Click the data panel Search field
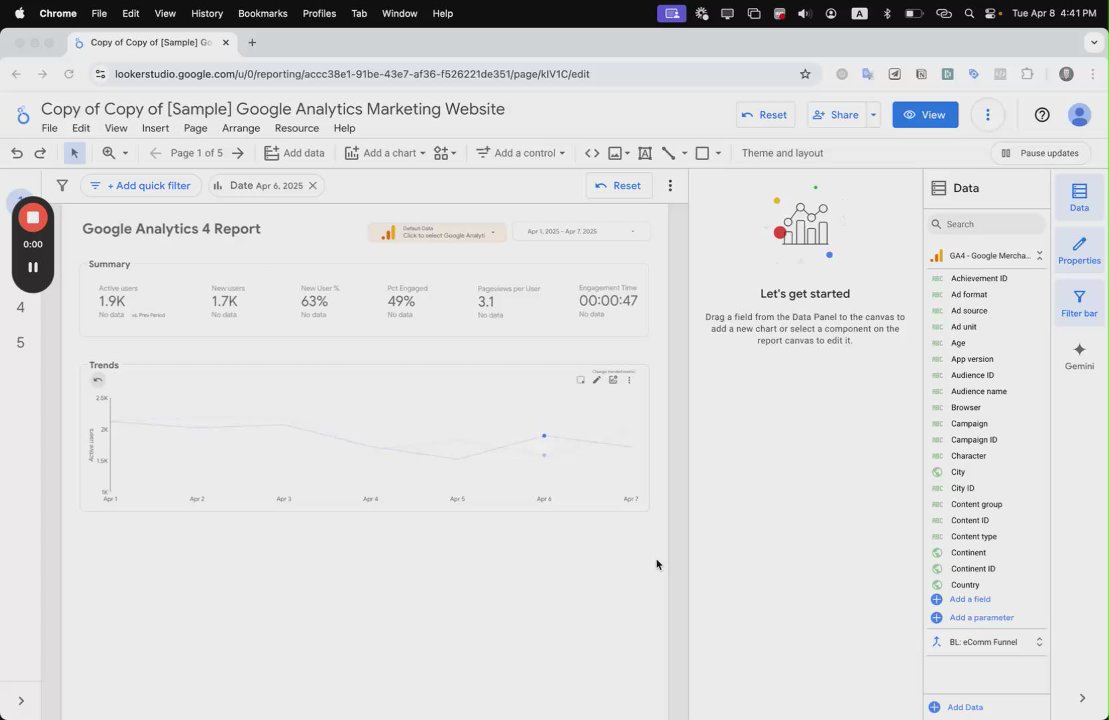 [x=987, y=224]
